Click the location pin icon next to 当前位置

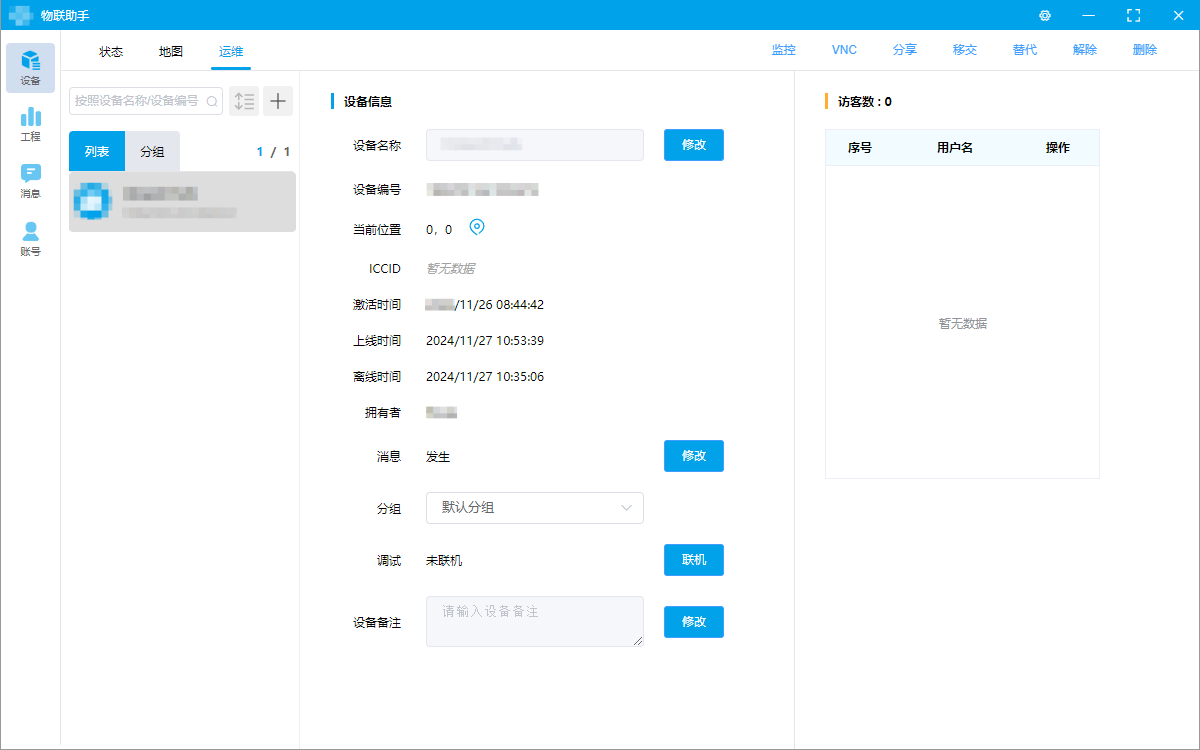click(x=477, y=228)
